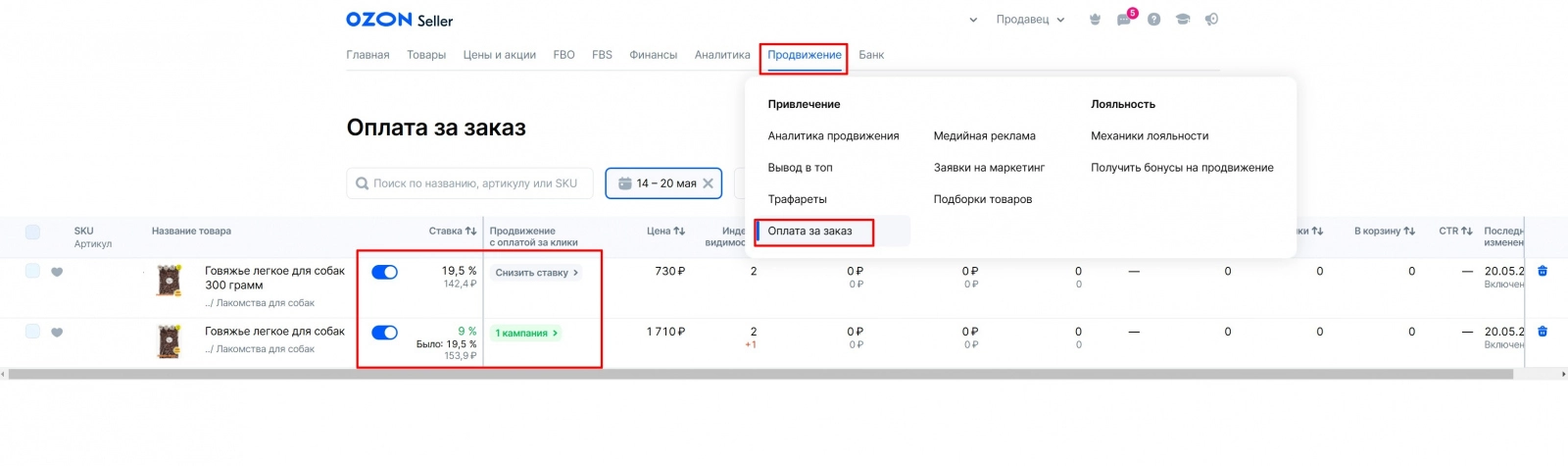Open the Снизить ставку chevron button
This screenshot has width=1568, height=466.
tap(536, 273)
